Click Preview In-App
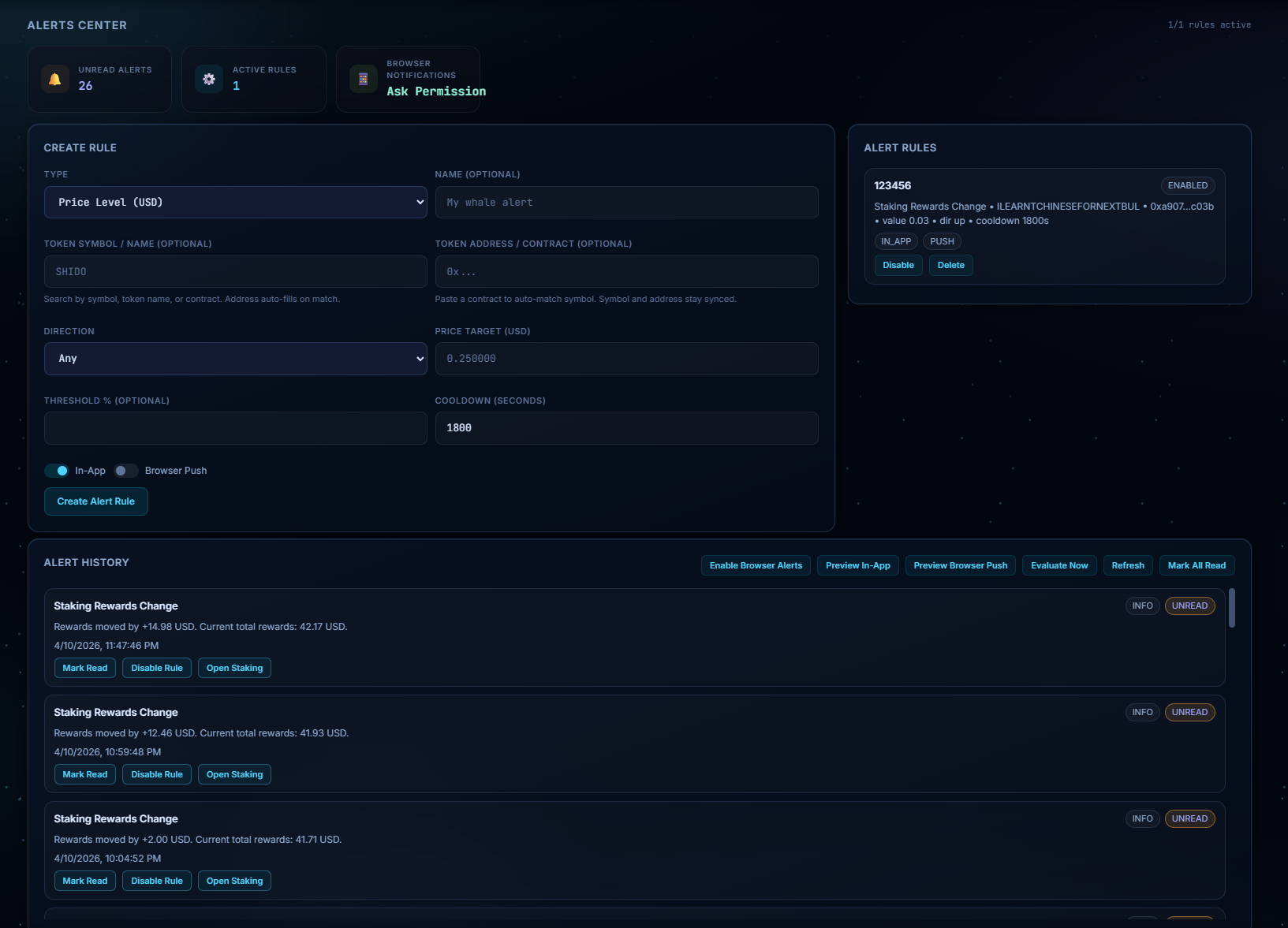Viewport: 1288px width, 928px height. click(857, 565)
